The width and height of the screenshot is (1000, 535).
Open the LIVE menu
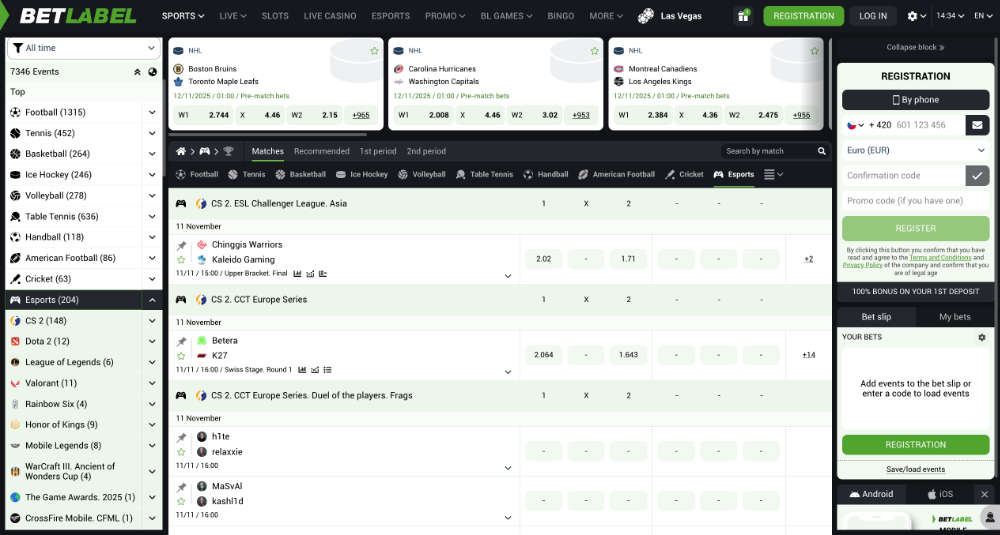pos(233,16)
